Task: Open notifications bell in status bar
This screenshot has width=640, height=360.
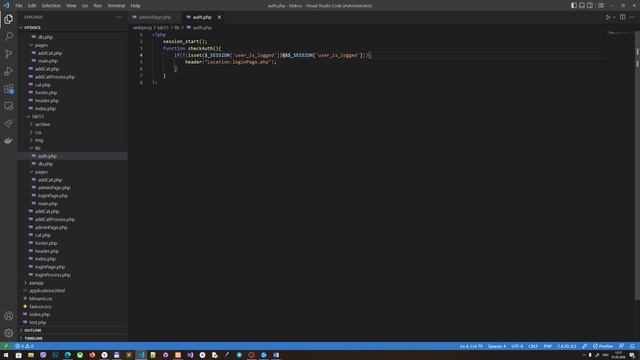Action: coord(632,346)
